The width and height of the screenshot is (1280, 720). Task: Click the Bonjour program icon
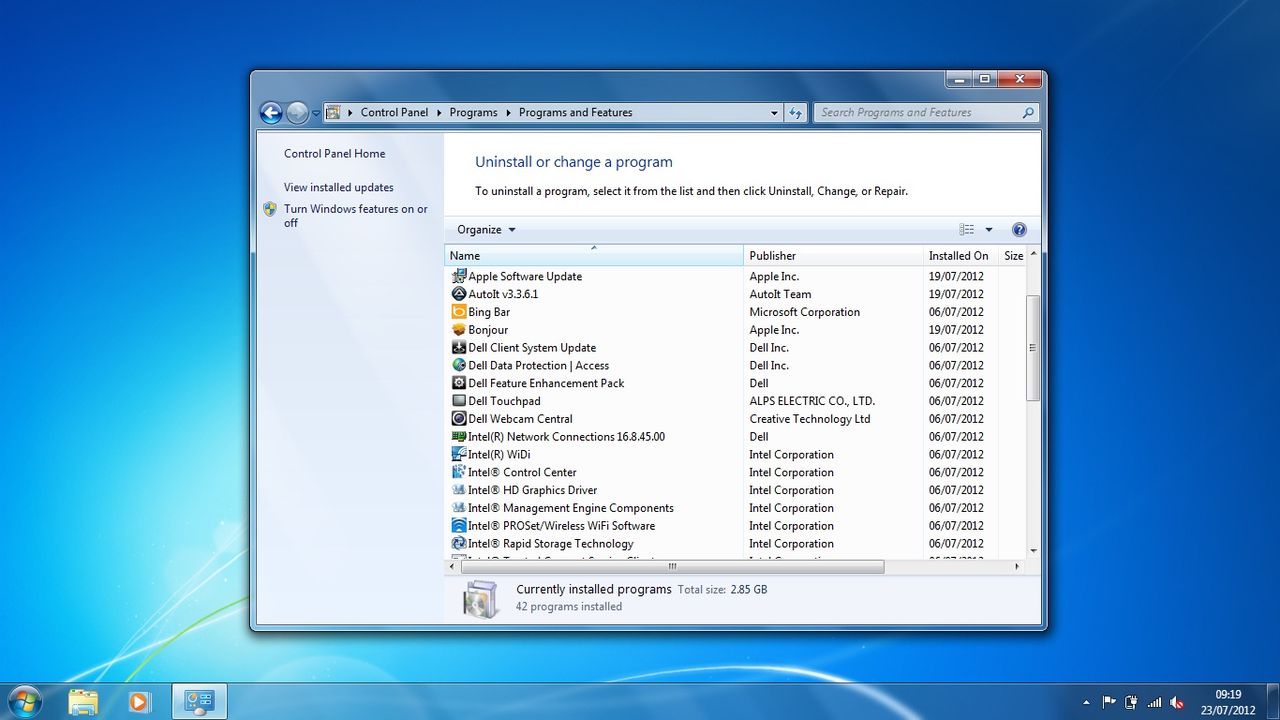(459, 330)
